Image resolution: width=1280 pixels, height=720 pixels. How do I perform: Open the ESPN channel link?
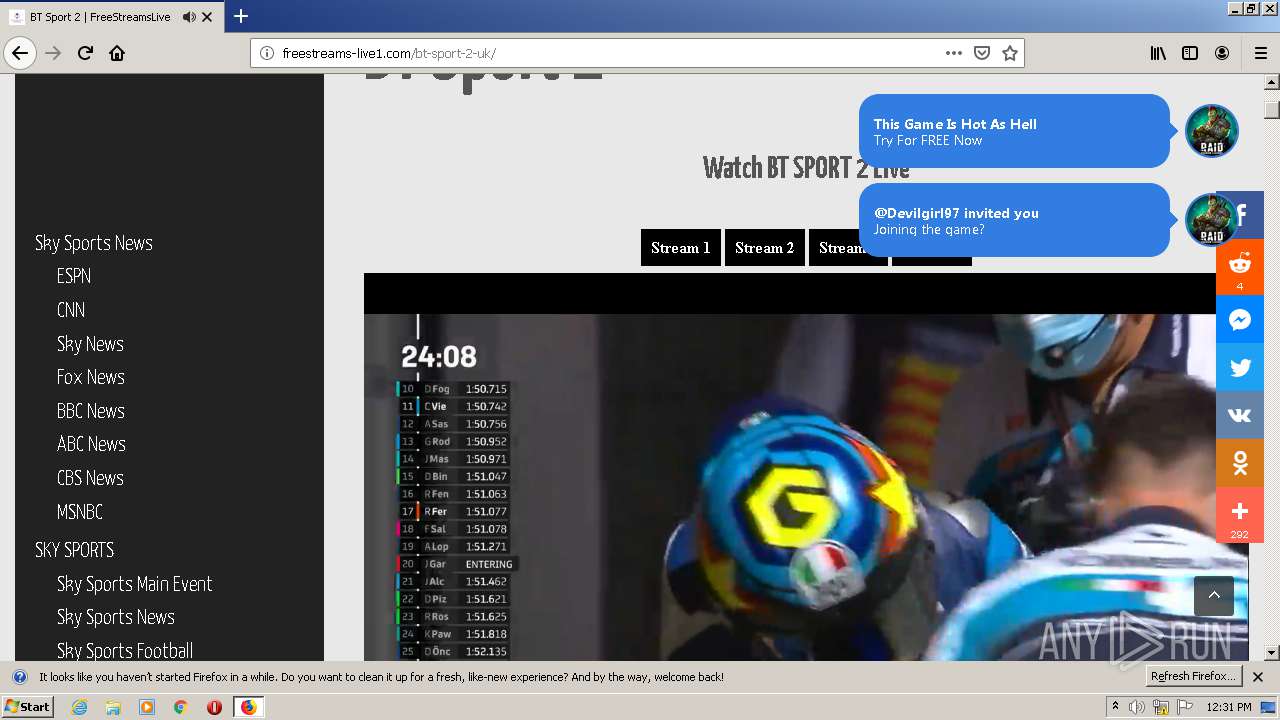click(74, 276)
